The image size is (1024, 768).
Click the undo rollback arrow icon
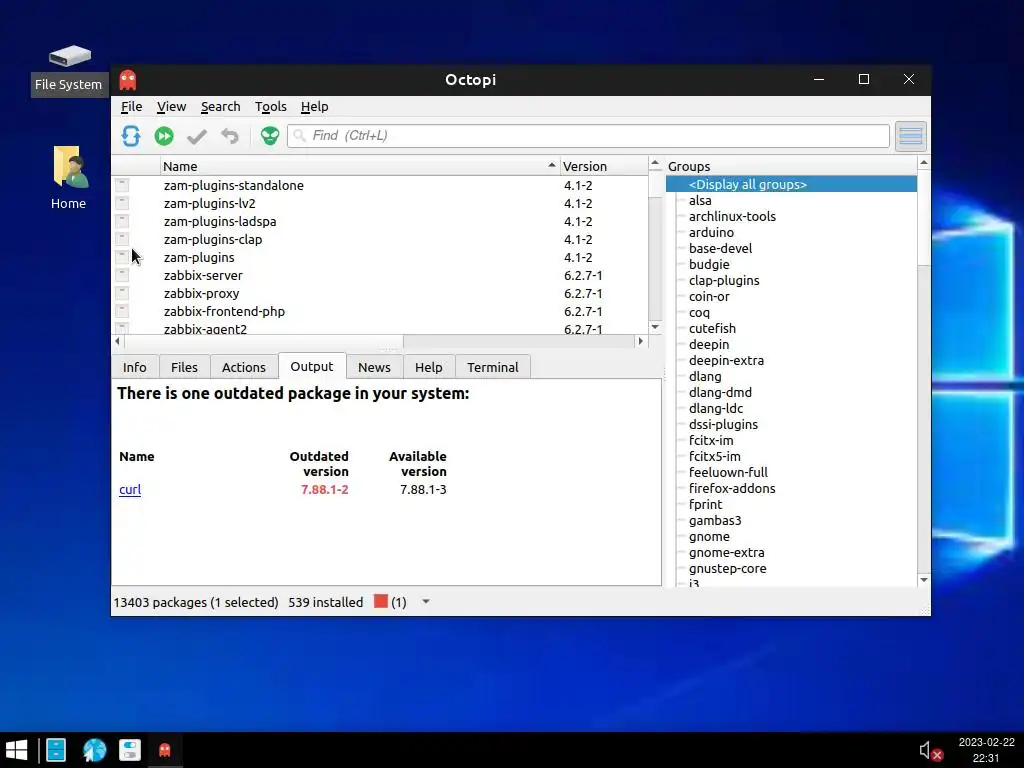point(230,136)
